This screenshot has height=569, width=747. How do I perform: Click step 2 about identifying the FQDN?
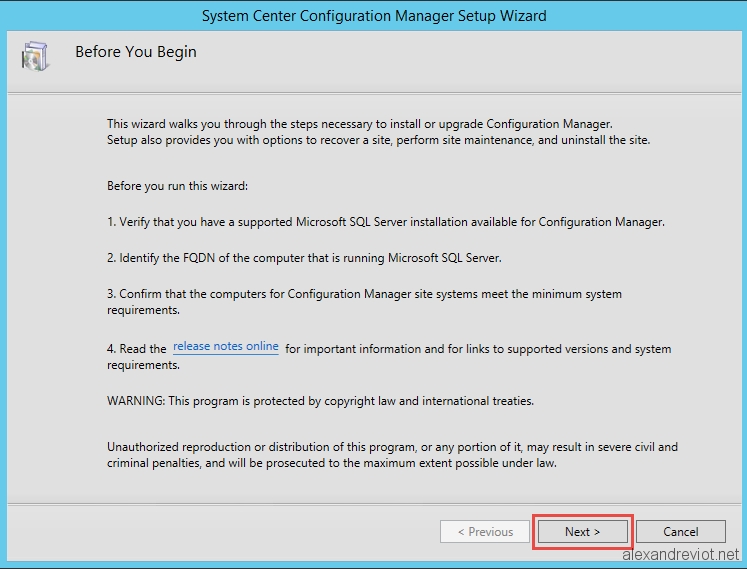pyautogui.click(x=304, y=258)
